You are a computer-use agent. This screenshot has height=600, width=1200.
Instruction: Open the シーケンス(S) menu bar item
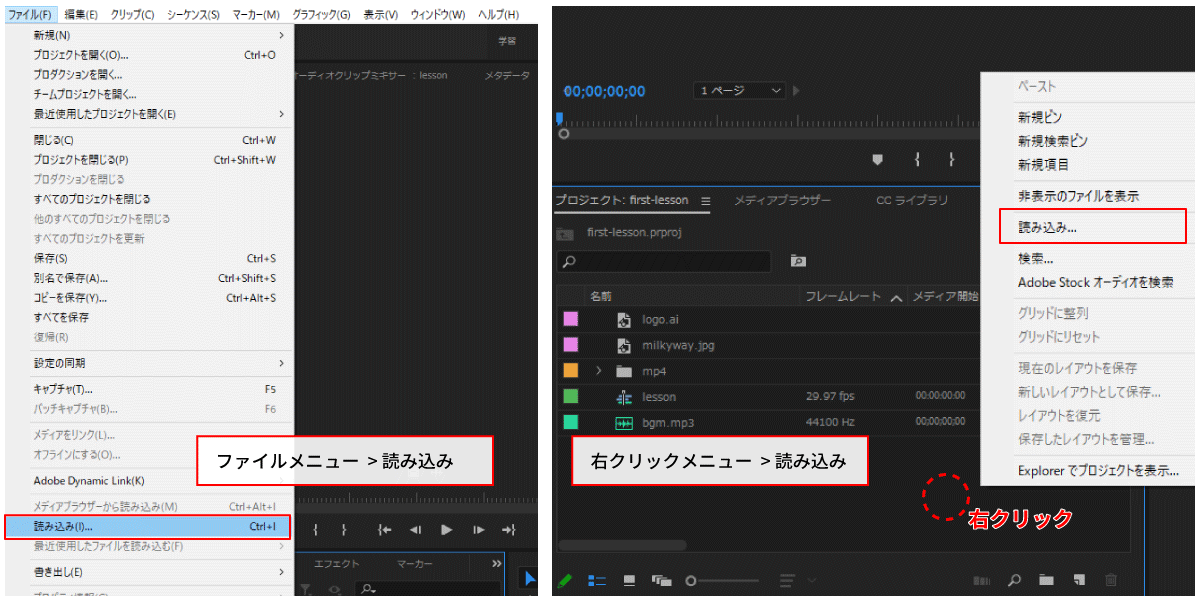point(193,14)
